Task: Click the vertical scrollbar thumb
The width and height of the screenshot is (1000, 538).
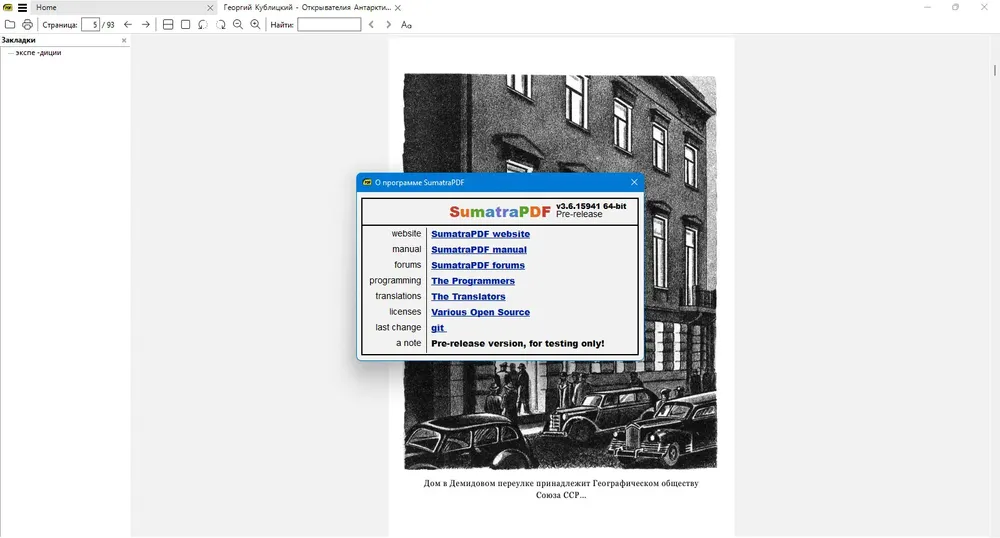Action: coord(994,69)
